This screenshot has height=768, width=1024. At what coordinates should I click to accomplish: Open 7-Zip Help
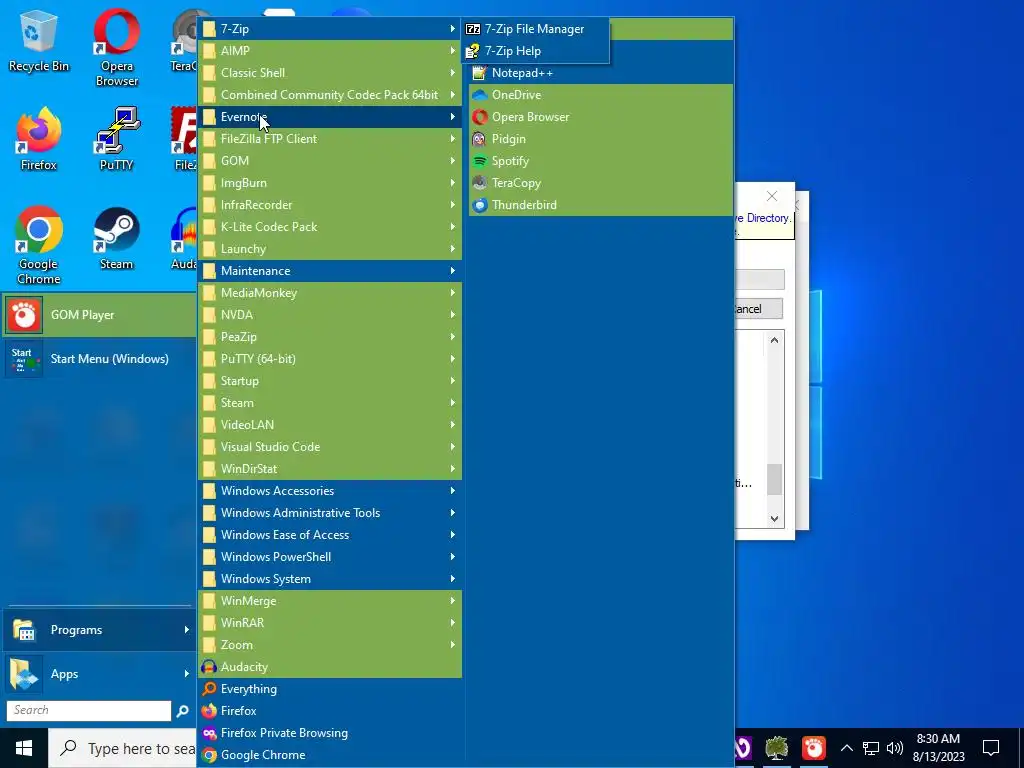pyautogui.click(x=535, y=51)
